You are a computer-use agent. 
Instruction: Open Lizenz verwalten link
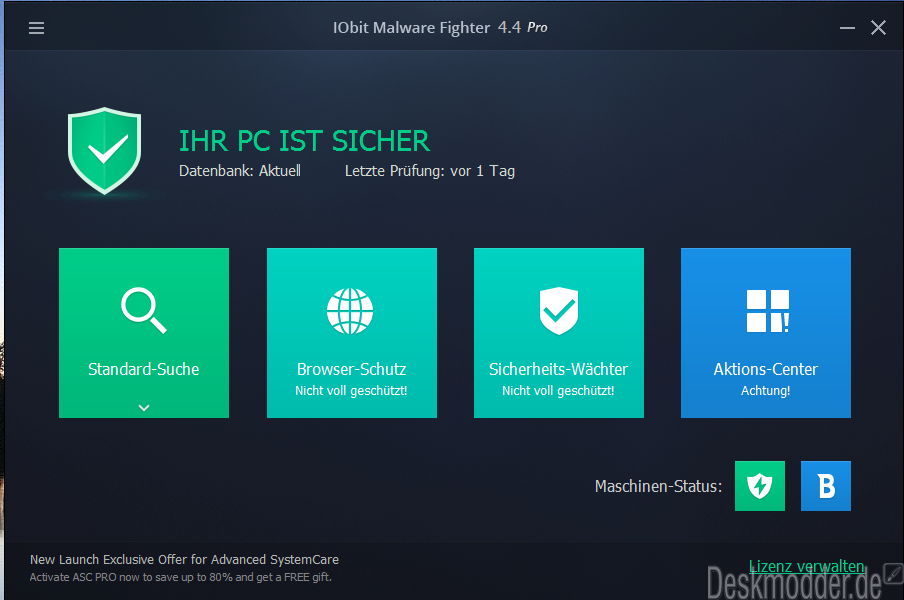point(807,566)
